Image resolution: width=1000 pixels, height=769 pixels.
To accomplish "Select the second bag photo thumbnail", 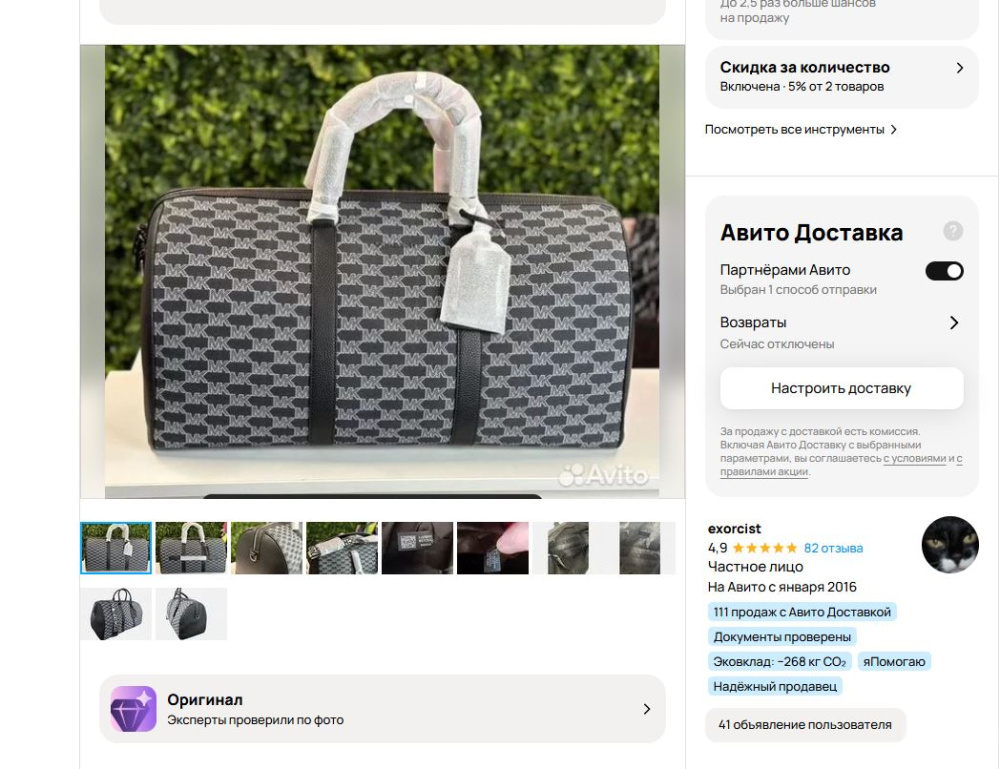I will click(192, 547).
